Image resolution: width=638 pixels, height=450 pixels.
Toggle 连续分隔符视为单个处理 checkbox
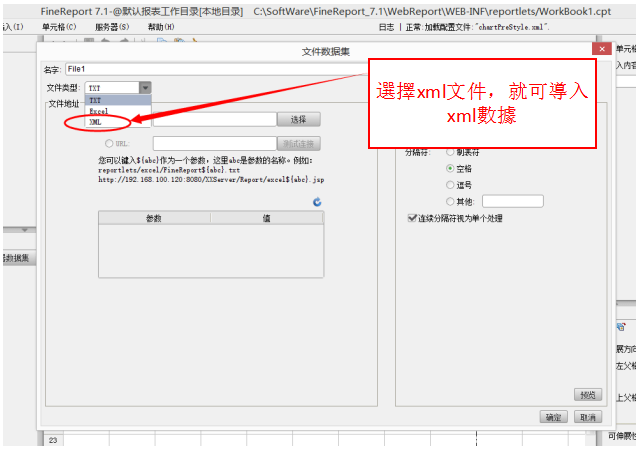click(x=412, y=218)
